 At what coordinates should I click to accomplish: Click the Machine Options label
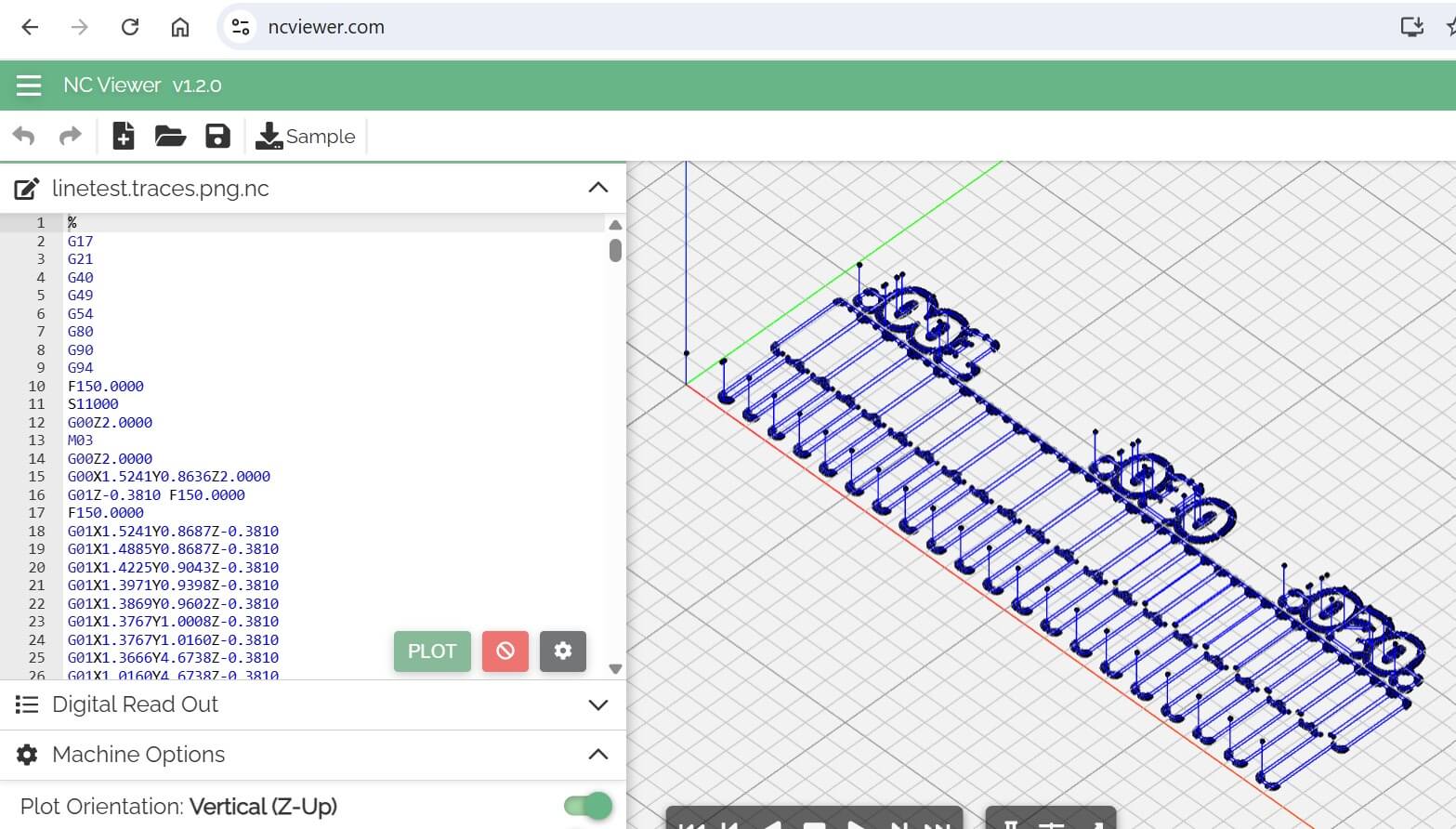coord(138,755)
